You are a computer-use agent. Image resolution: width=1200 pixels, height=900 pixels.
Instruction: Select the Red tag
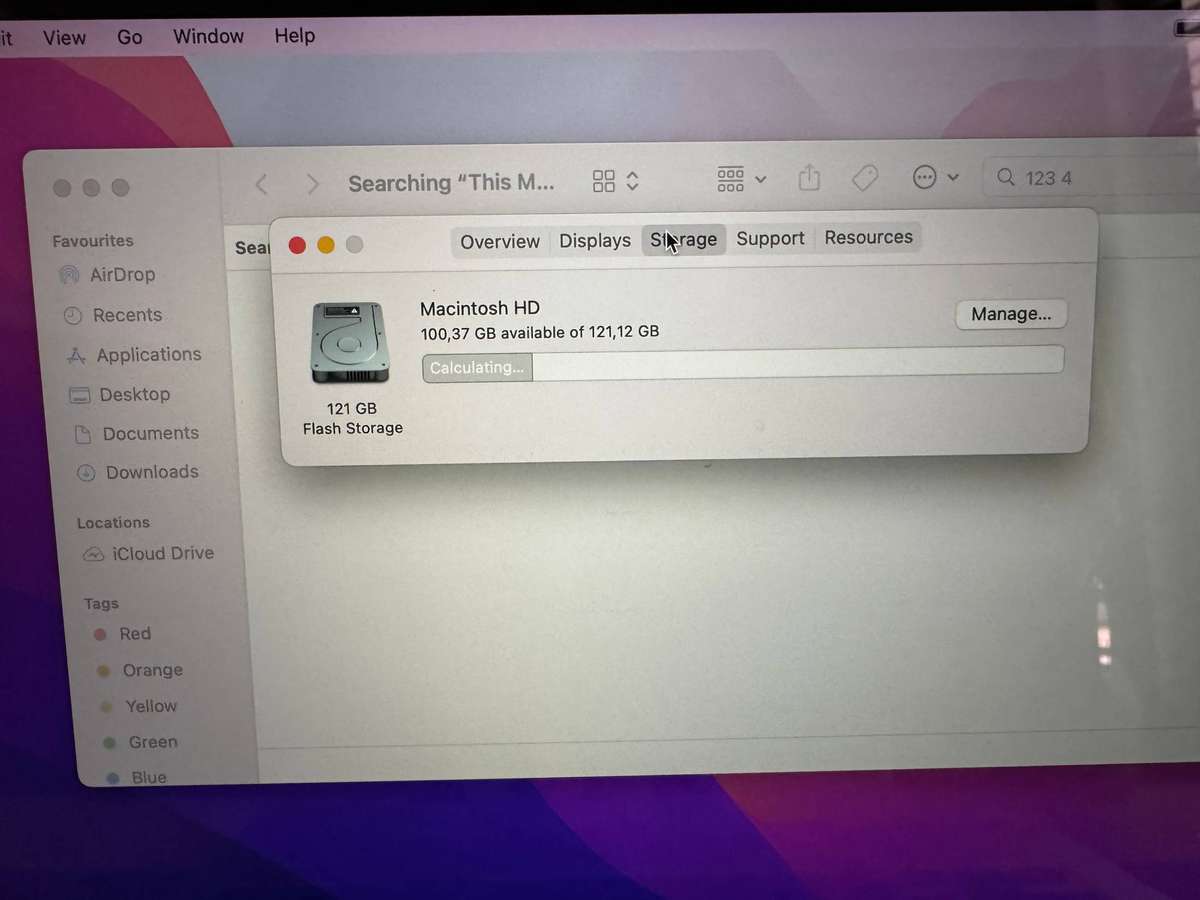click(135, 634)
